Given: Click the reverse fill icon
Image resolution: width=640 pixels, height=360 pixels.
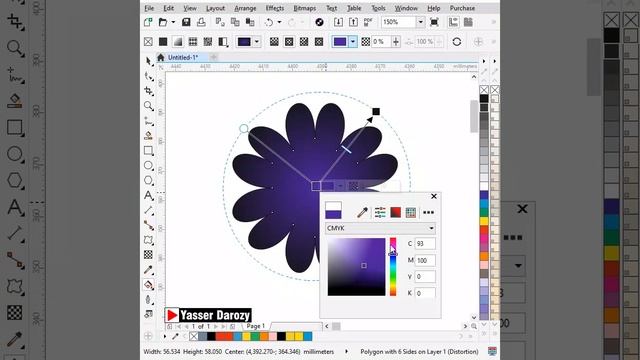Looking at the screenshot, I should click(x=457, y=42).
